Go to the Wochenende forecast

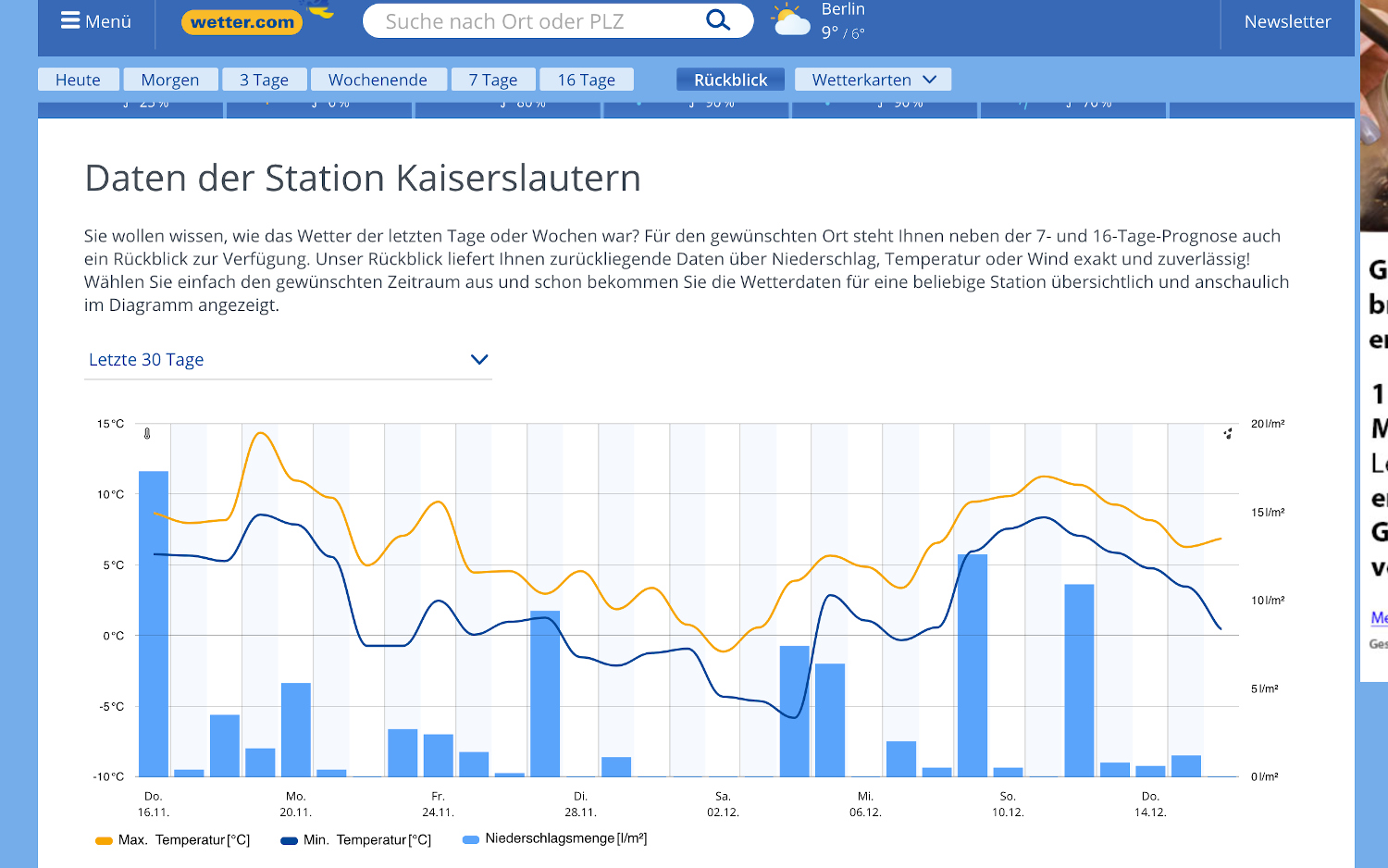[x=378, y=80]
